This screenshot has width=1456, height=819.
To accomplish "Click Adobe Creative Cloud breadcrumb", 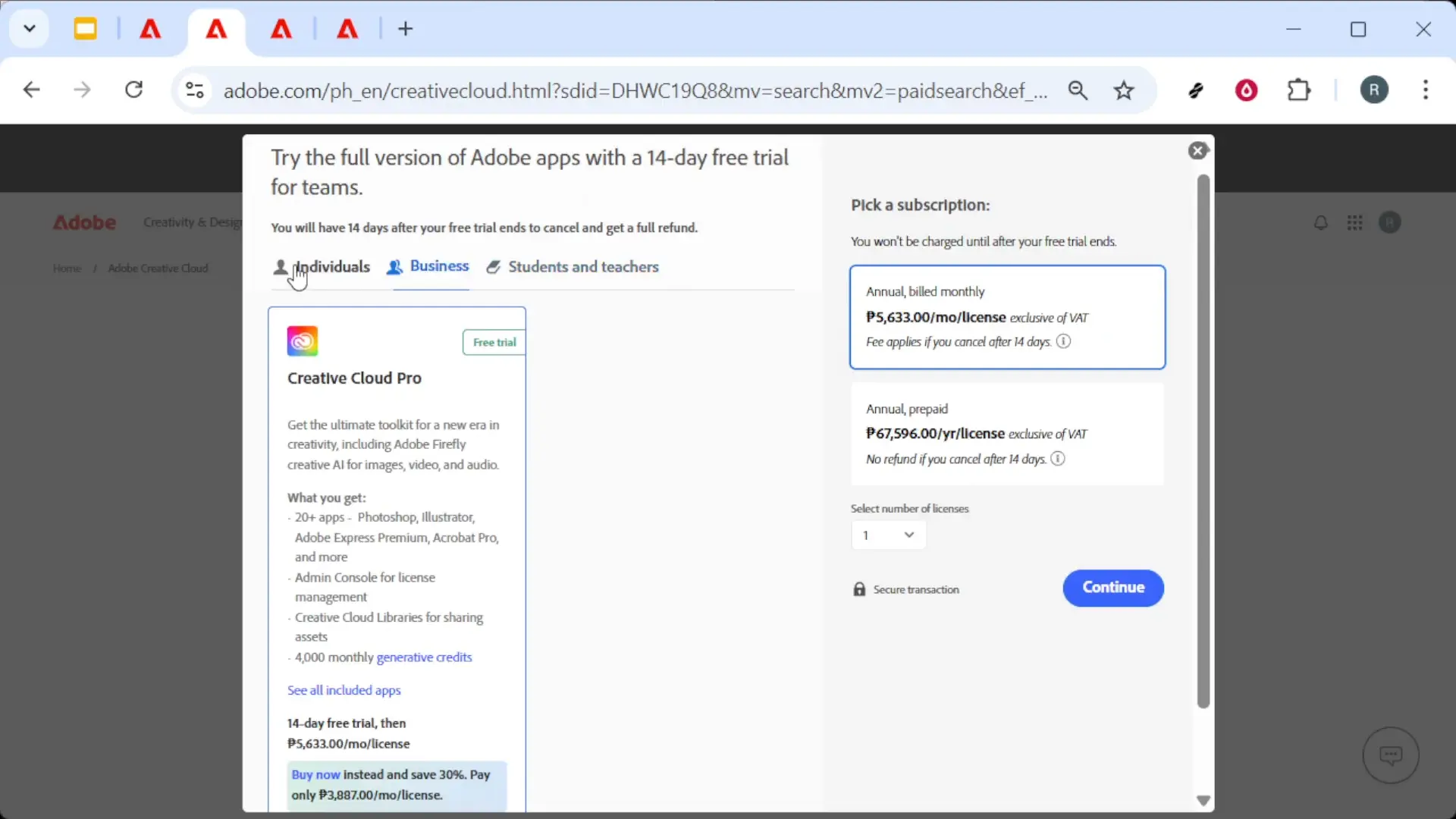I will 158,268.
